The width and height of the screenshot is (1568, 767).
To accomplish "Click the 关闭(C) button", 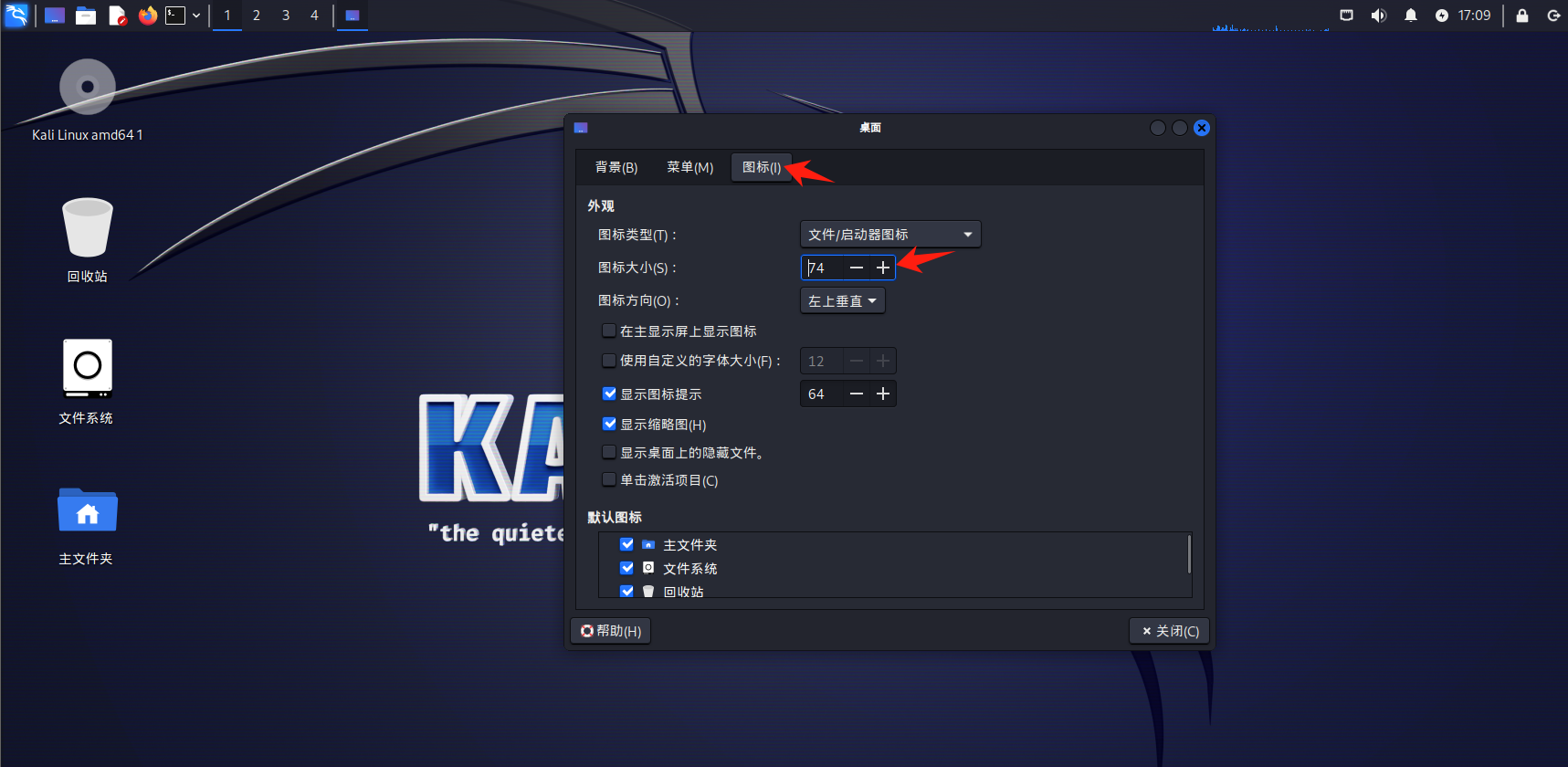I will coord(1170,631).
